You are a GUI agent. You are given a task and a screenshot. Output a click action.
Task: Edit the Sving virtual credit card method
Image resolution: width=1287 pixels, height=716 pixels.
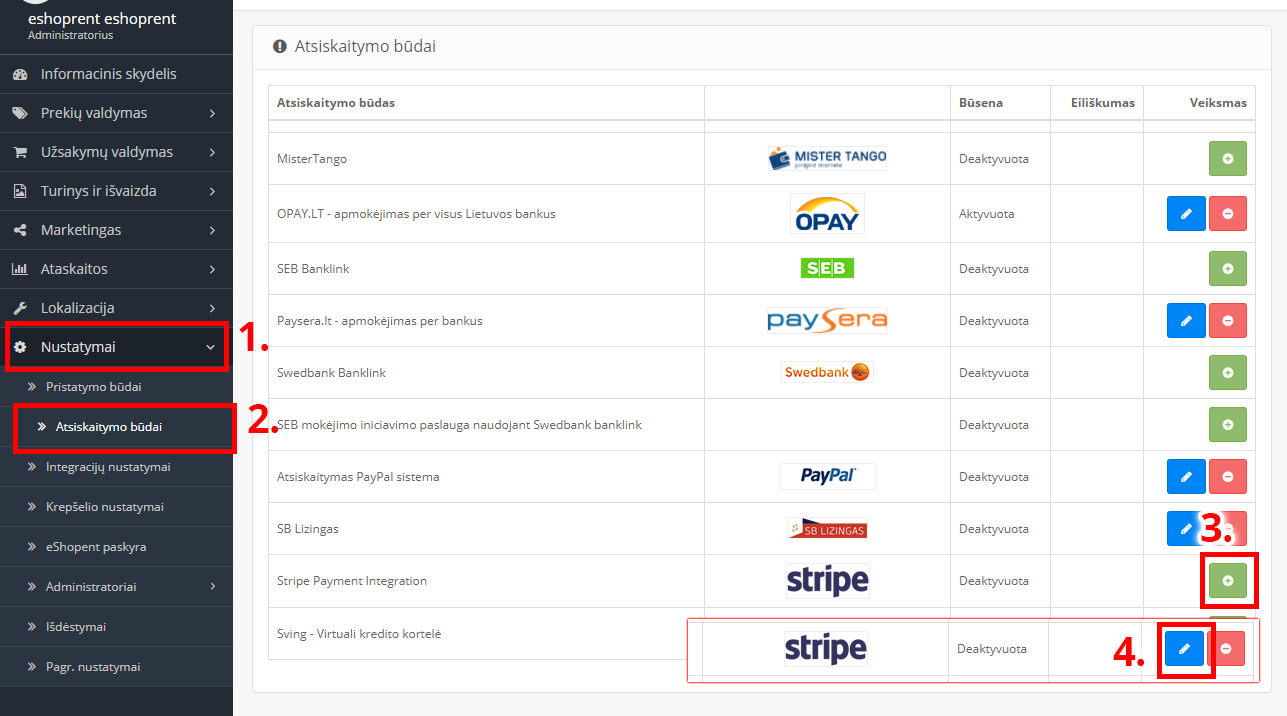1184,649
